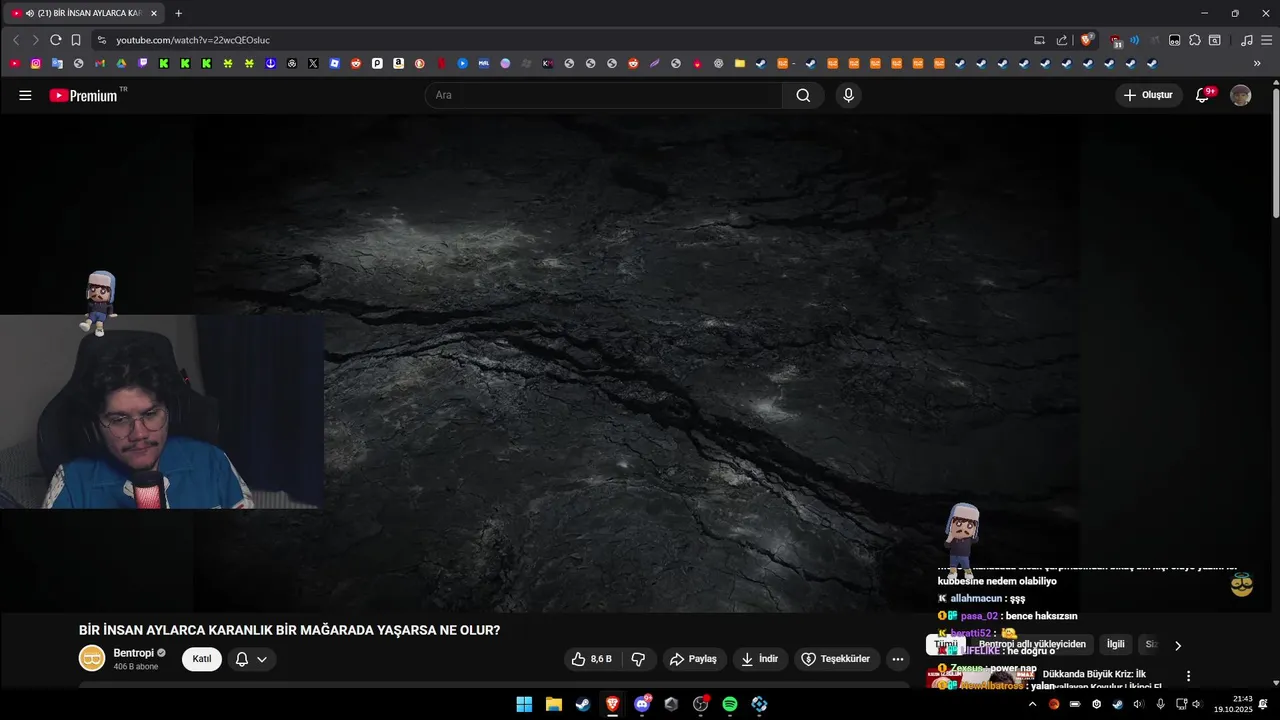Reload the page with the refresh icon
Screen dimensions: 1280x720
pos(56,40)
